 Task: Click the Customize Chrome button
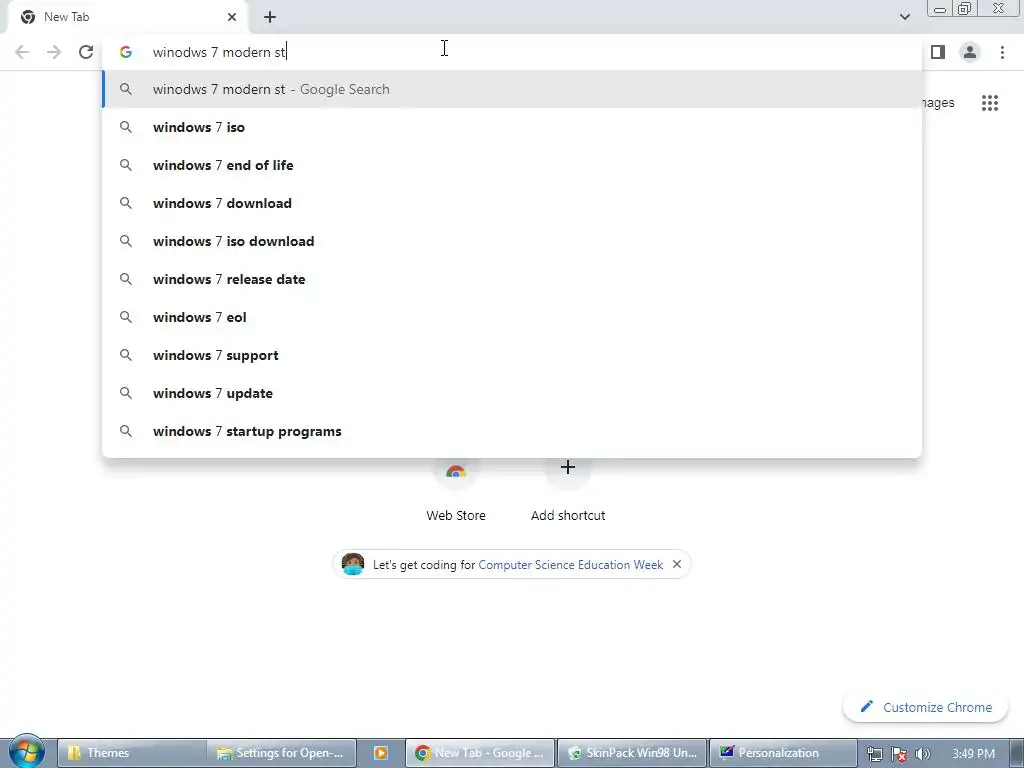pyautogui.click(x=925, y=707)
